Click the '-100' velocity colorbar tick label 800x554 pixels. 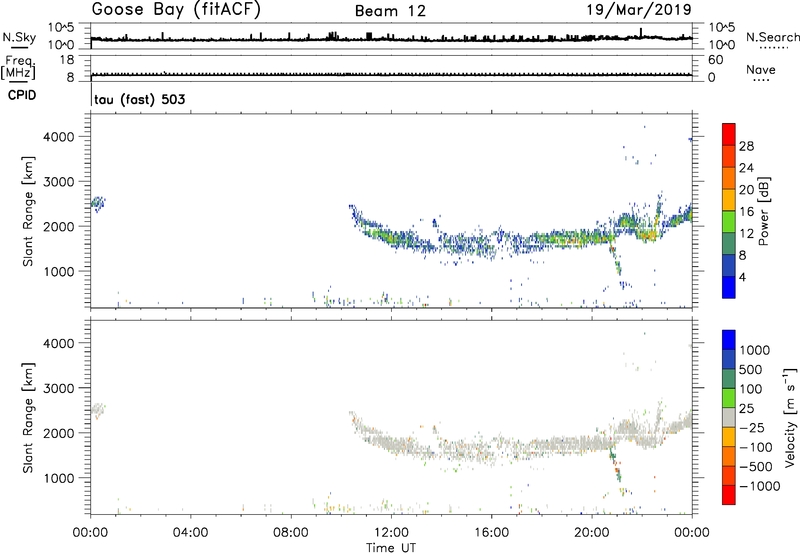click(756, 447)
